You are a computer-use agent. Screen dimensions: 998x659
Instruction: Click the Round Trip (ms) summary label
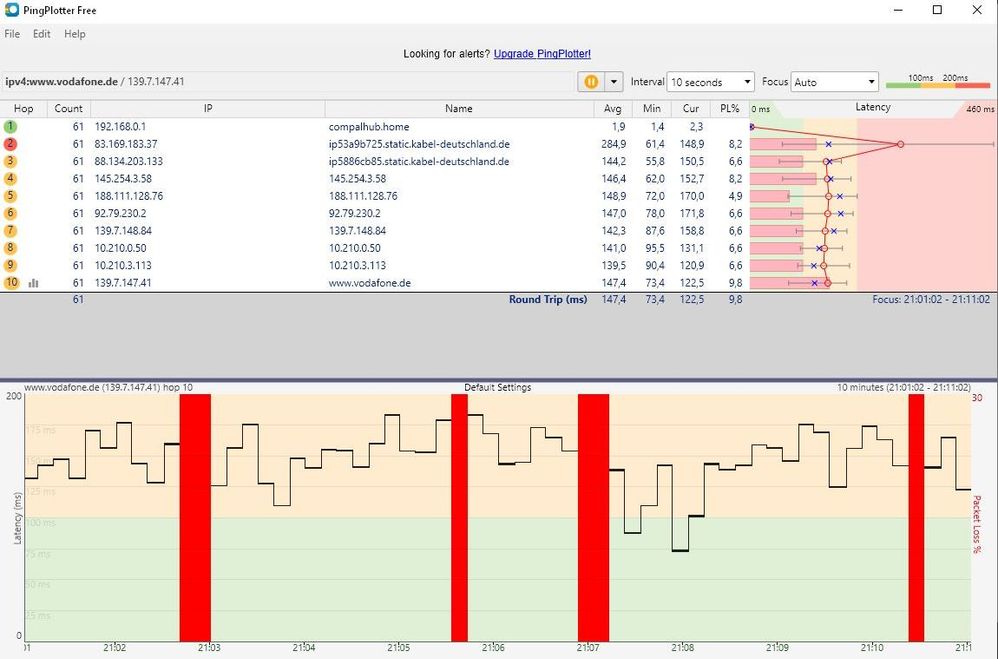pyautogui.click(x=548, y=299)
